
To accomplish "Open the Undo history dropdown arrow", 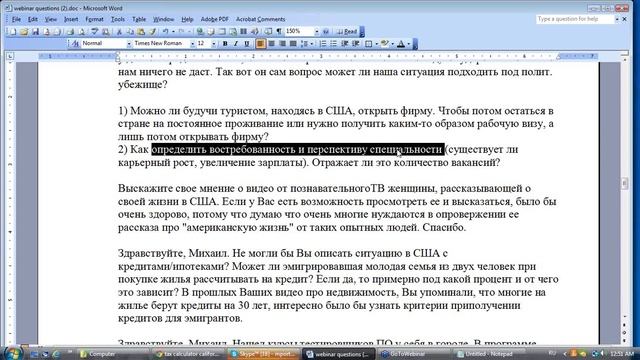I will 173,31.
